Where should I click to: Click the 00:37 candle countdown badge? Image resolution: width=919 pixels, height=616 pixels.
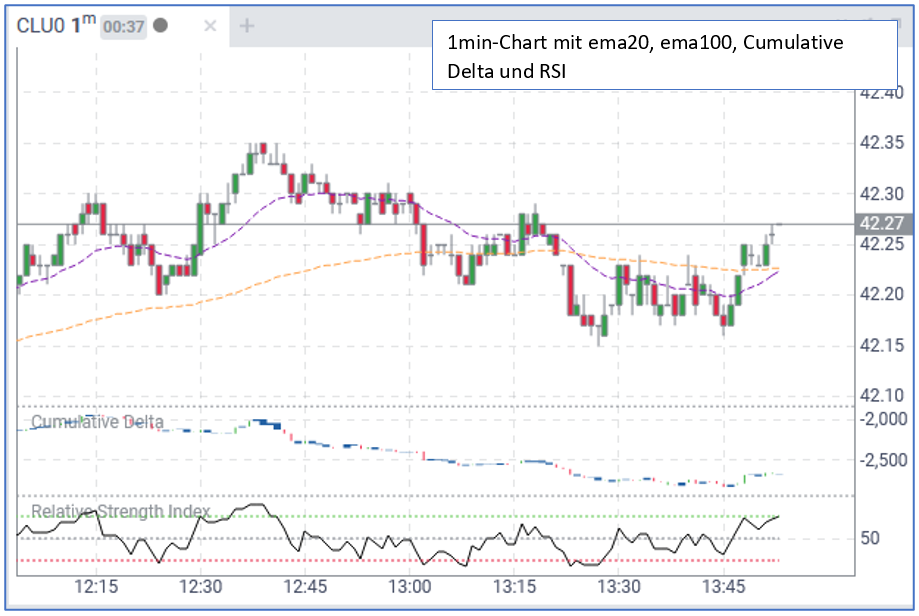click(x=123, y=27)
